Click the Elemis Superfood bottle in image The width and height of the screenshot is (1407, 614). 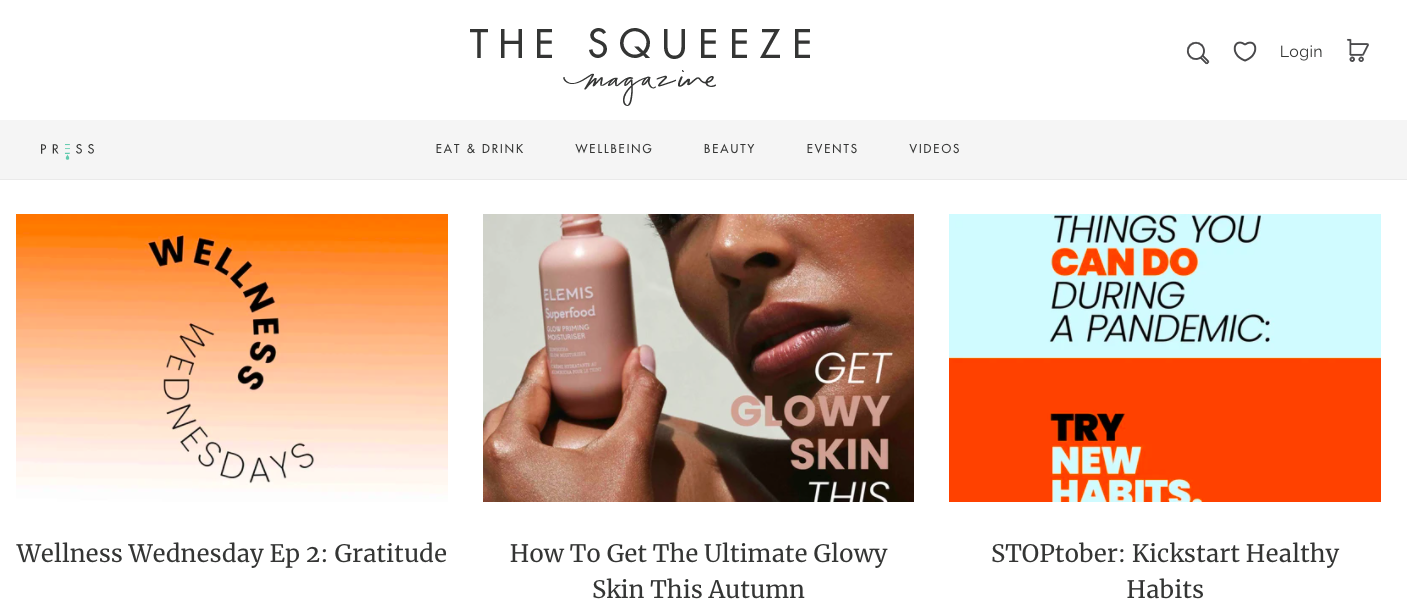(586, 322)
